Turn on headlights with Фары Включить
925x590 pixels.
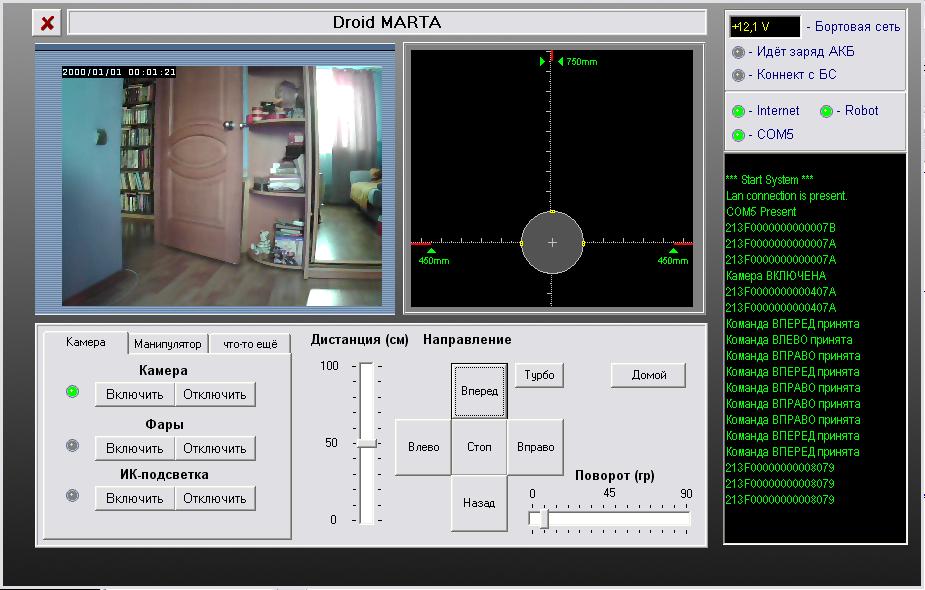(x=135, y=448)
